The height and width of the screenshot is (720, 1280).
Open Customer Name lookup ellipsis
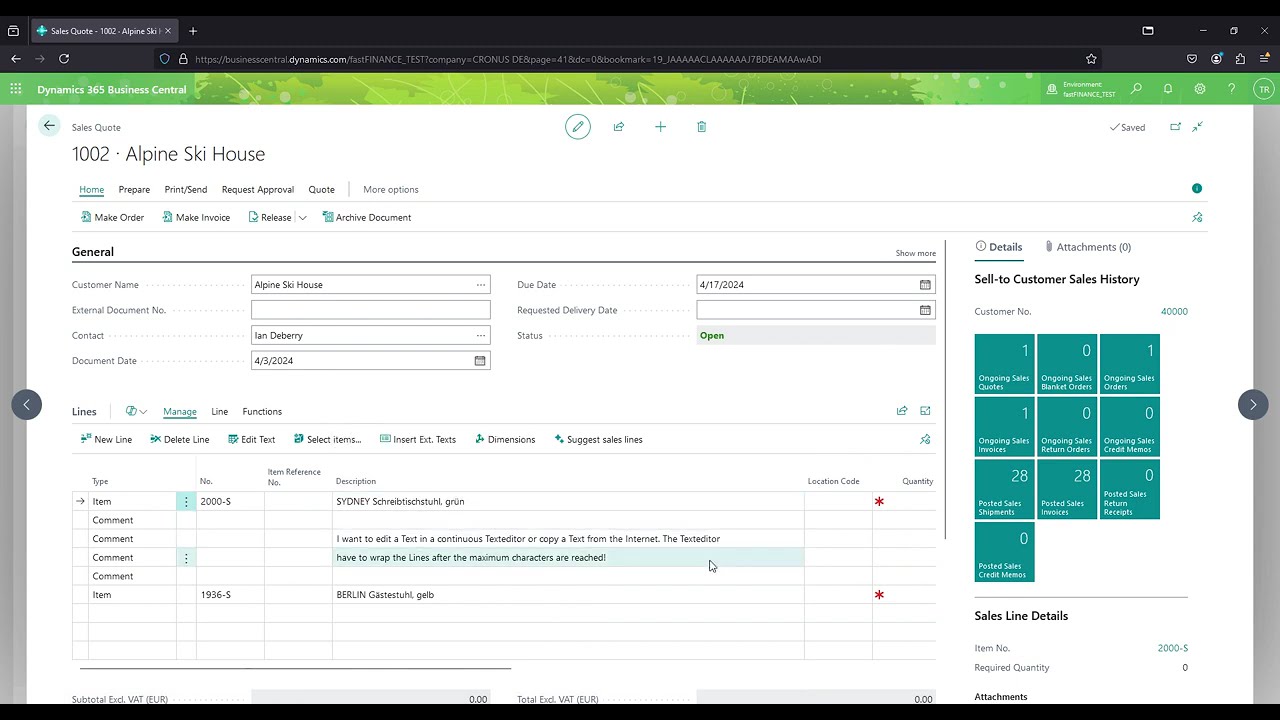tap(481, 285)
